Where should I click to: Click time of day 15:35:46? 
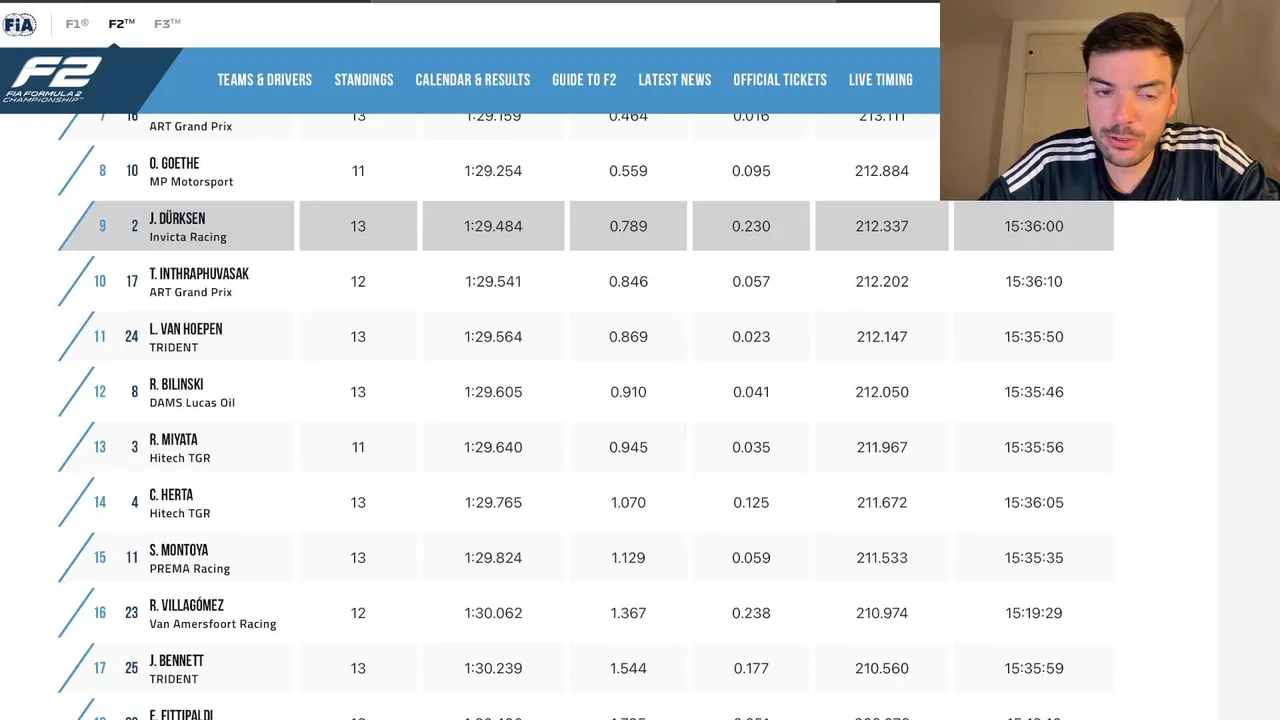click(1034, 392)
